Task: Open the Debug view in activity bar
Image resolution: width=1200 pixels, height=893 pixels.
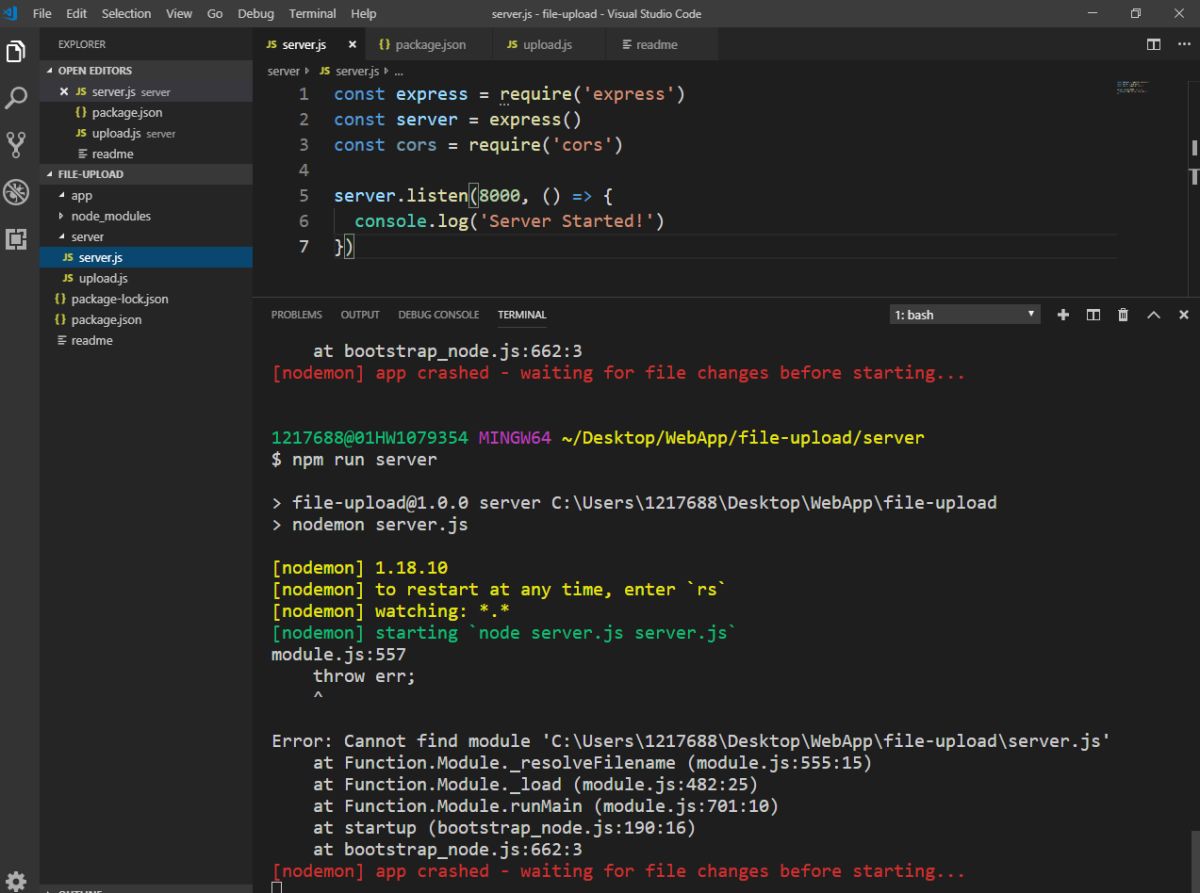Action: (x=16, y=192)
